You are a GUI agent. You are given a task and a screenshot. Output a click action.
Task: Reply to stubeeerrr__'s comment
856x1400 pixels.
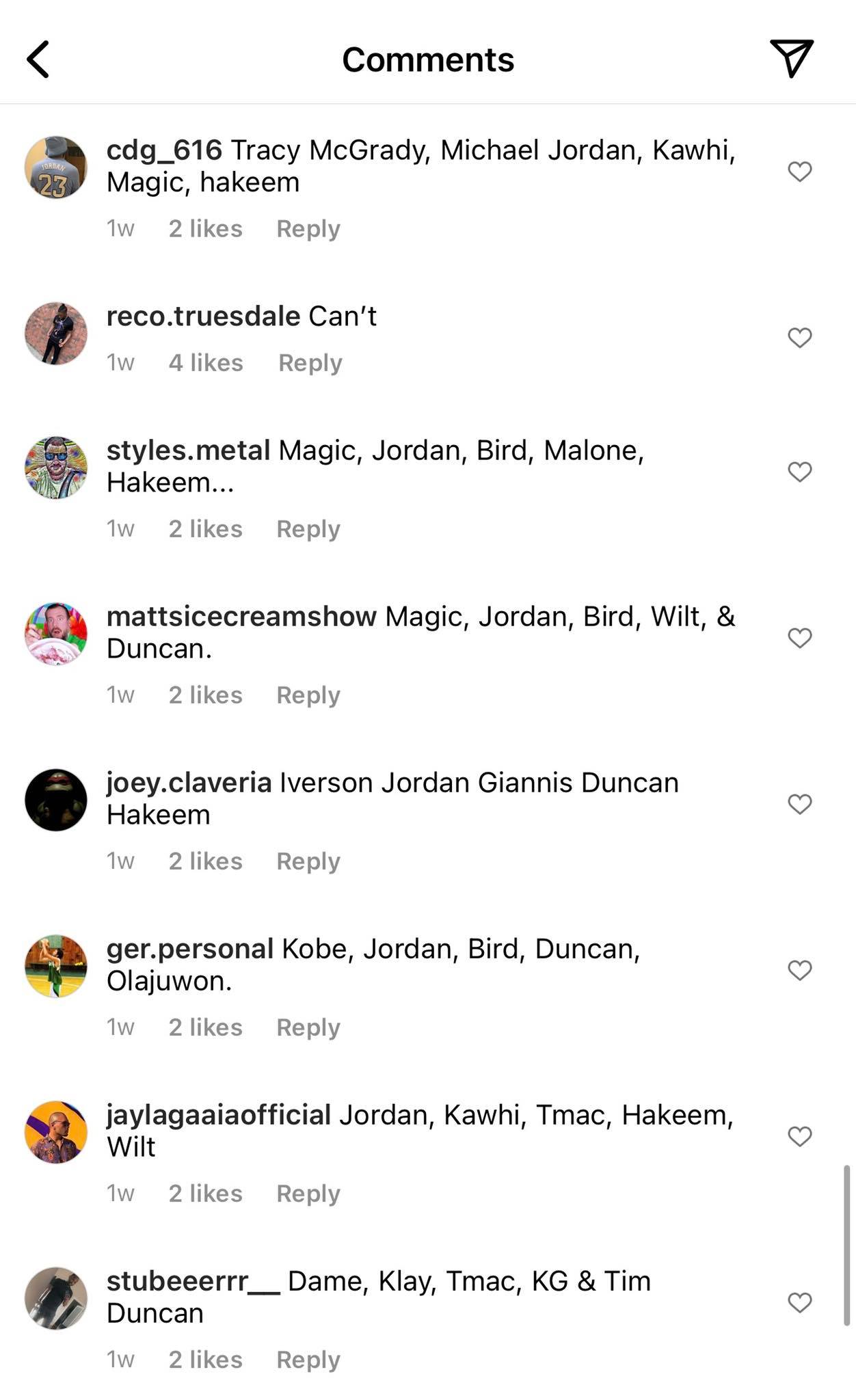[308, 1360]
